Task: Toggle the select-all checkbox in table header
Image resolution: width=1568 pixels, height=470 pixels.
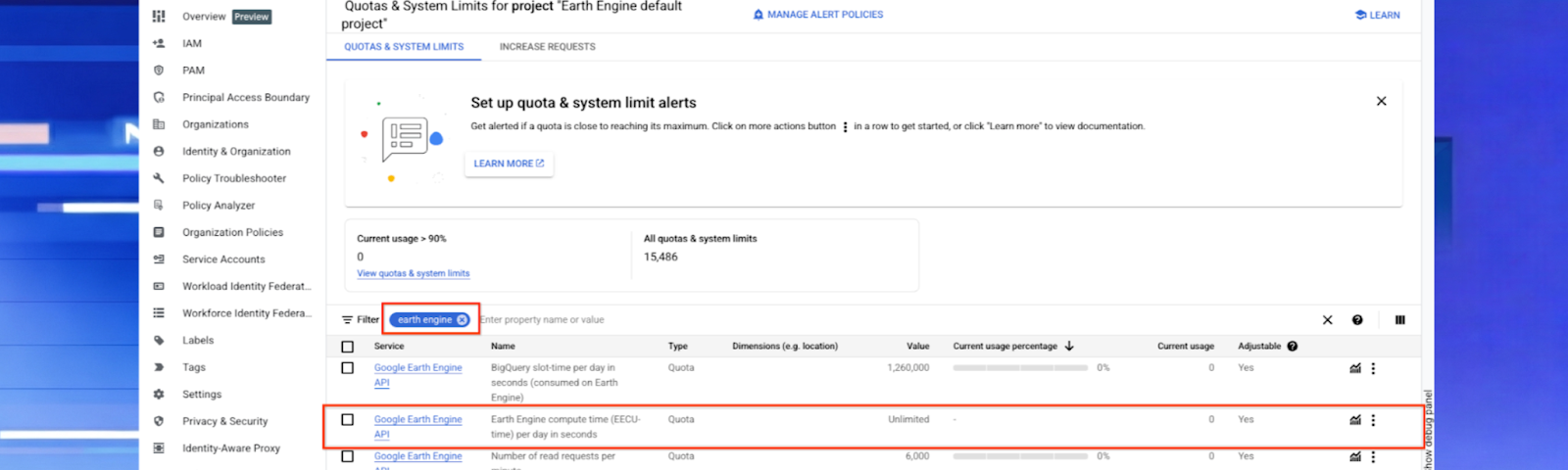Action: [x=347, y=347]
